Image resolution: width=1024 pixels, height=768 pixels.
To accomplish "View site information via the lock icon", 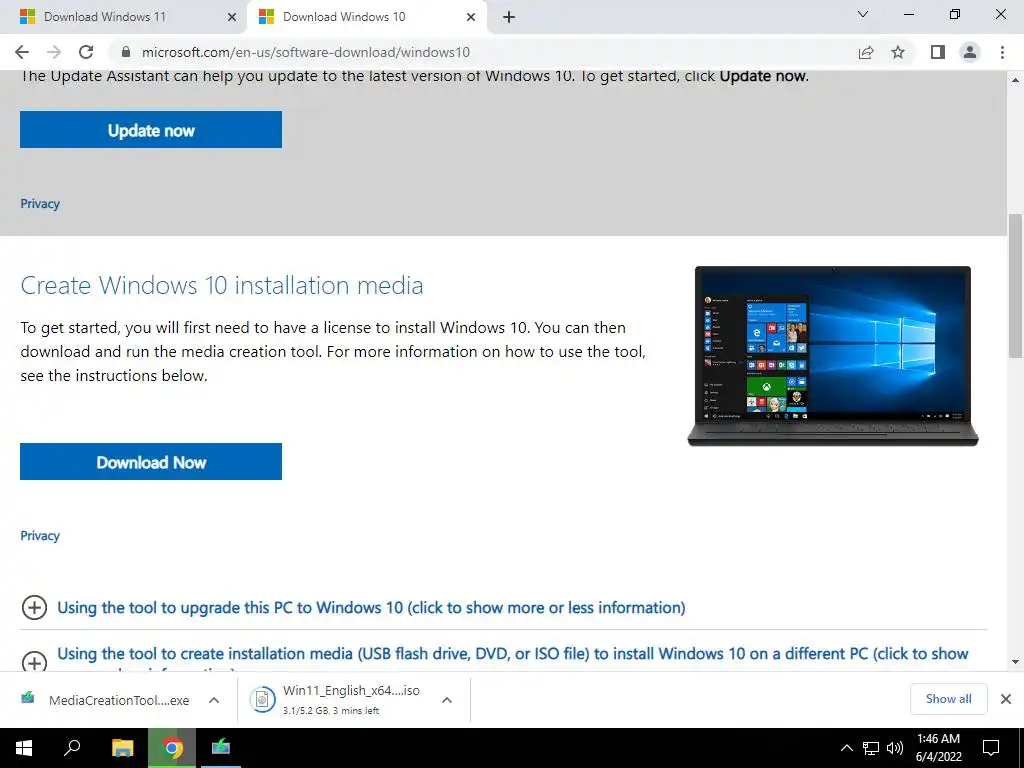I will coord(126,52).
